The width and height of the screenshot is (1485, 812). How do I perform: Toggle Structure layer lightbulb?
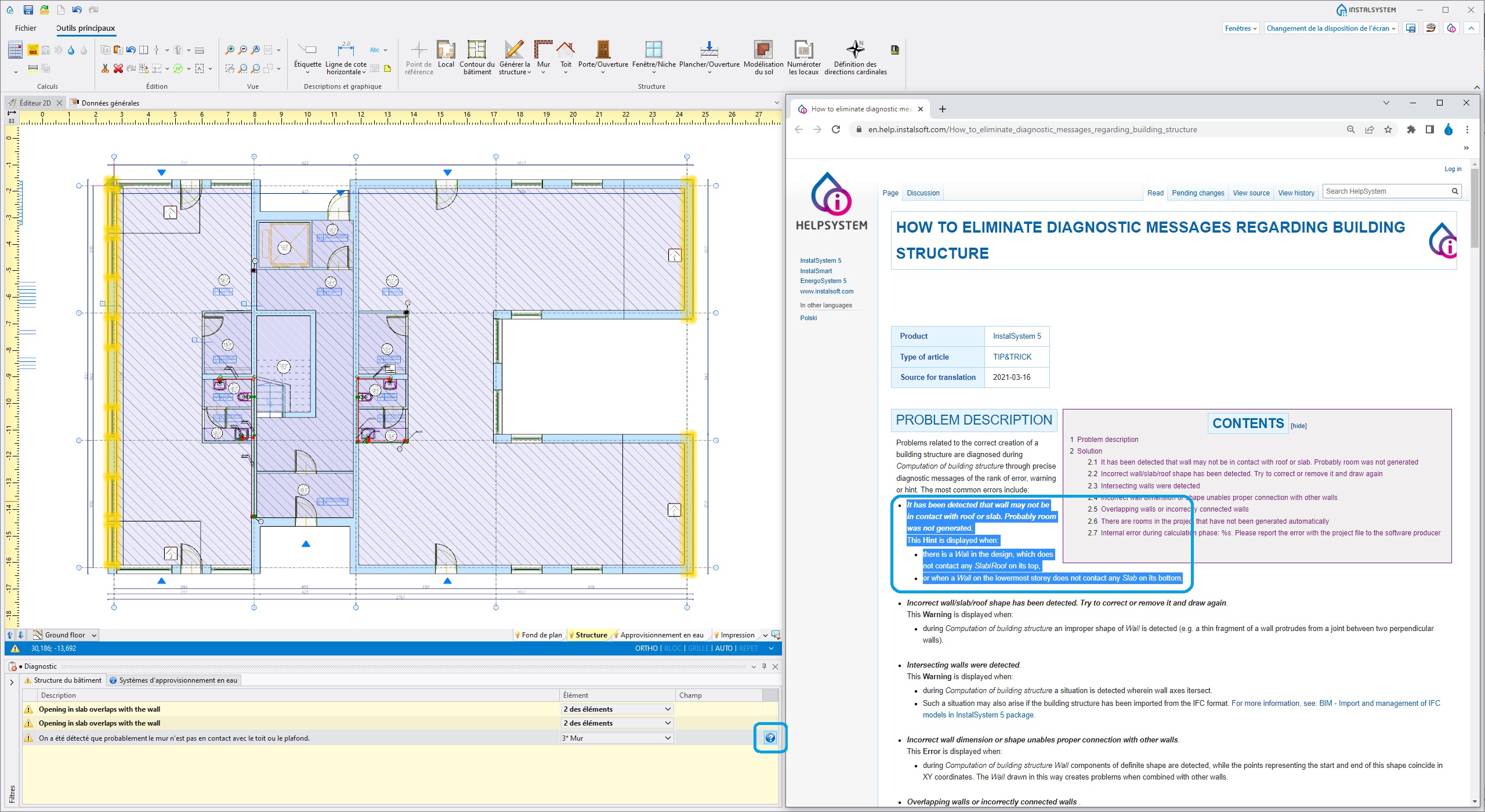[x=571, y=635]
